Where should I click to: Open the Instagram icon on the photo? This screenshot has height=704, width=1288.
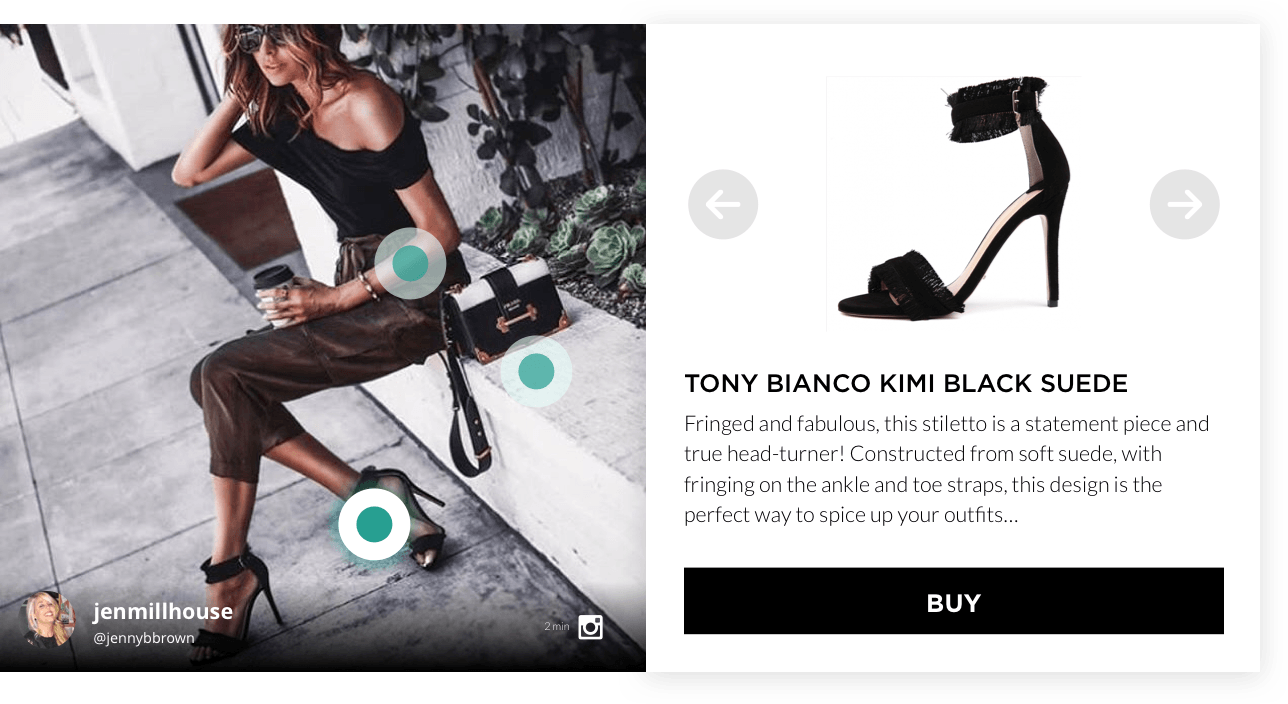[591, 627]
